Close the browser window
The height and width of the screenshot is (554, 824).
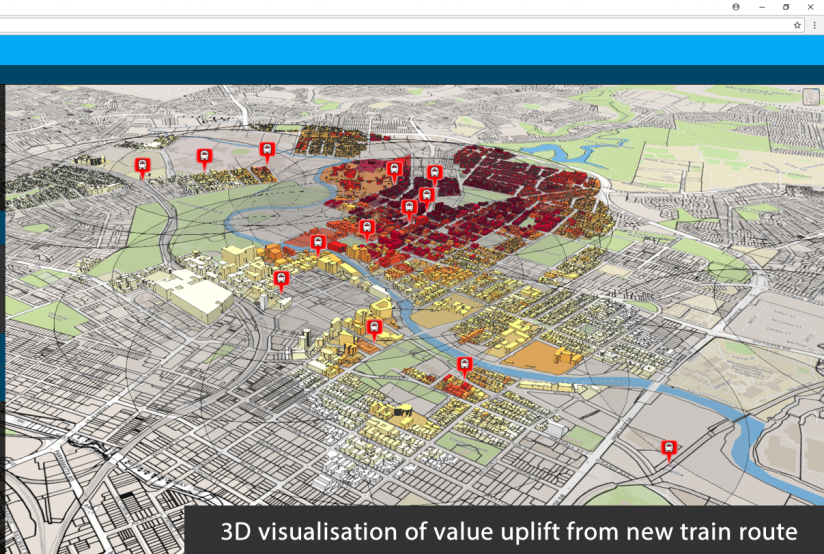(810, 7)
